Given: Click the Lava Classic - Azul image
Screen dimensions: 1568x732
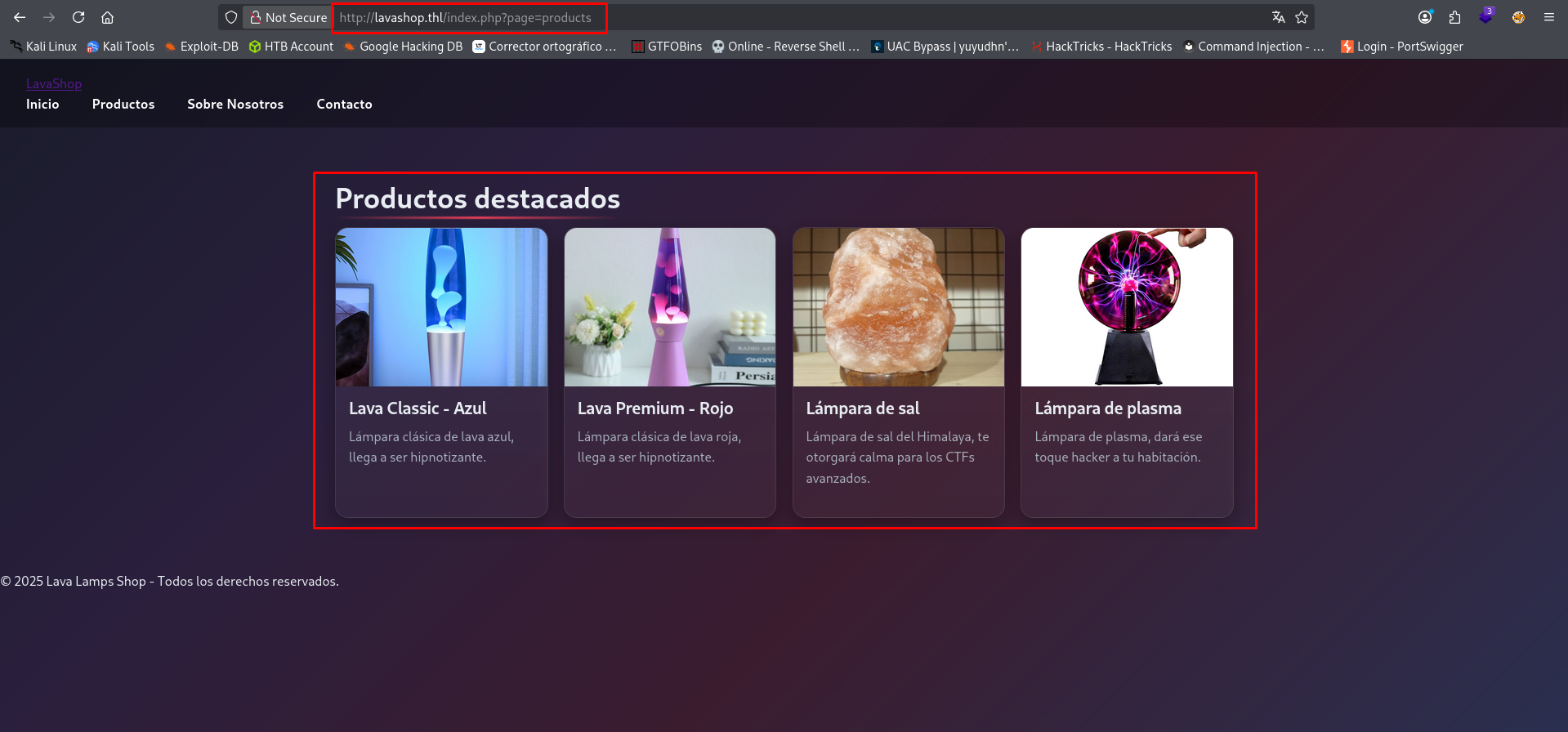Looking at the screenshot, I should click(x=441, y=307).
